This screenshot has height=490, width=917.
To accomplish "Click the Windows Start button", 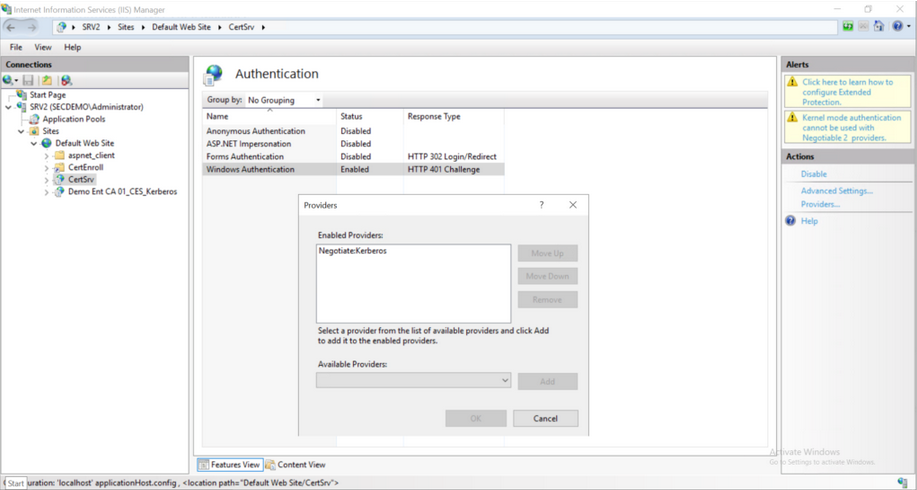I will [16, 483].
